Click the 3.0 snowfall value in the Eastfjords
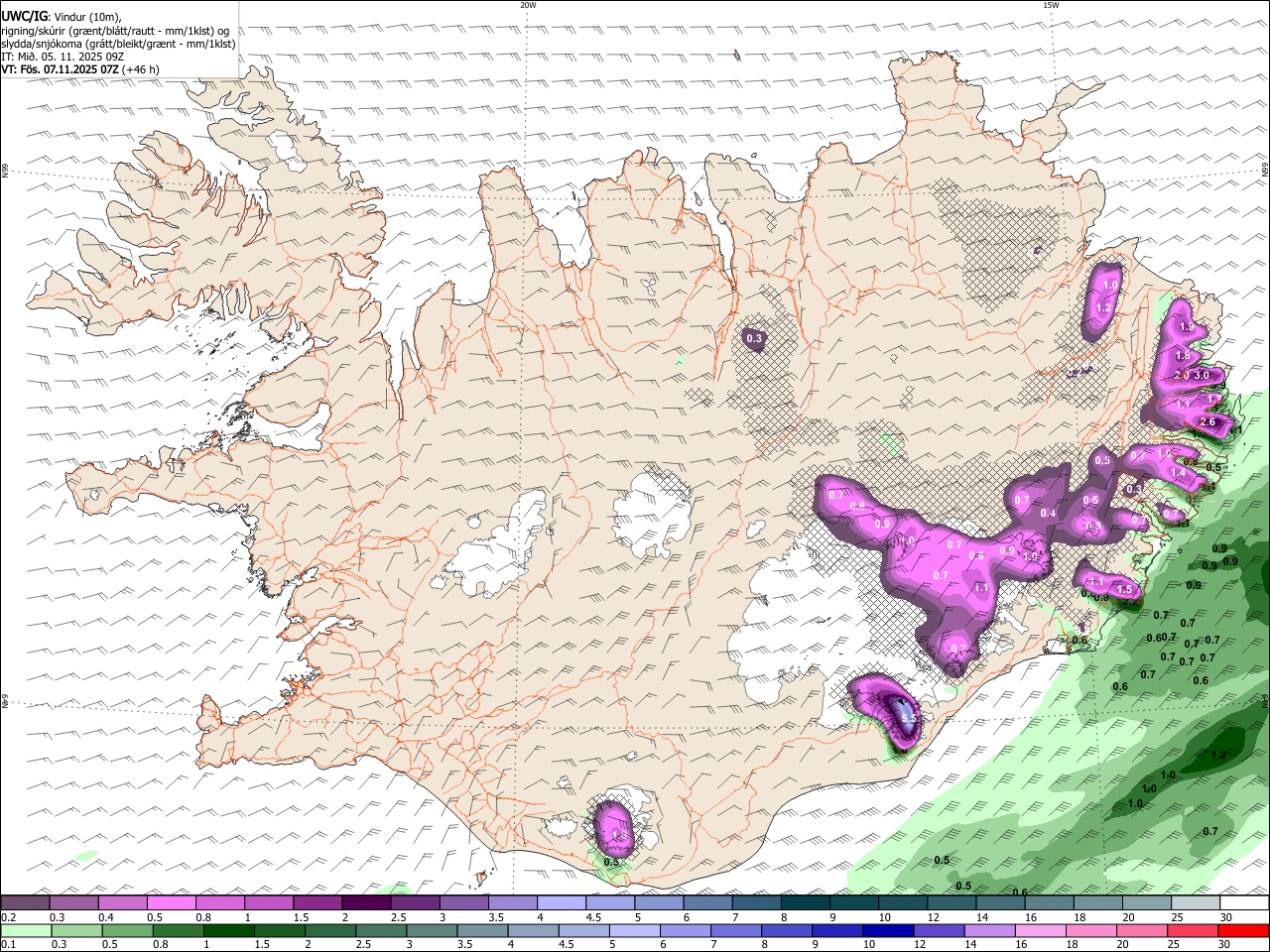The height and width of the screenshot is (952, 1270). (x=1202, y=375)
